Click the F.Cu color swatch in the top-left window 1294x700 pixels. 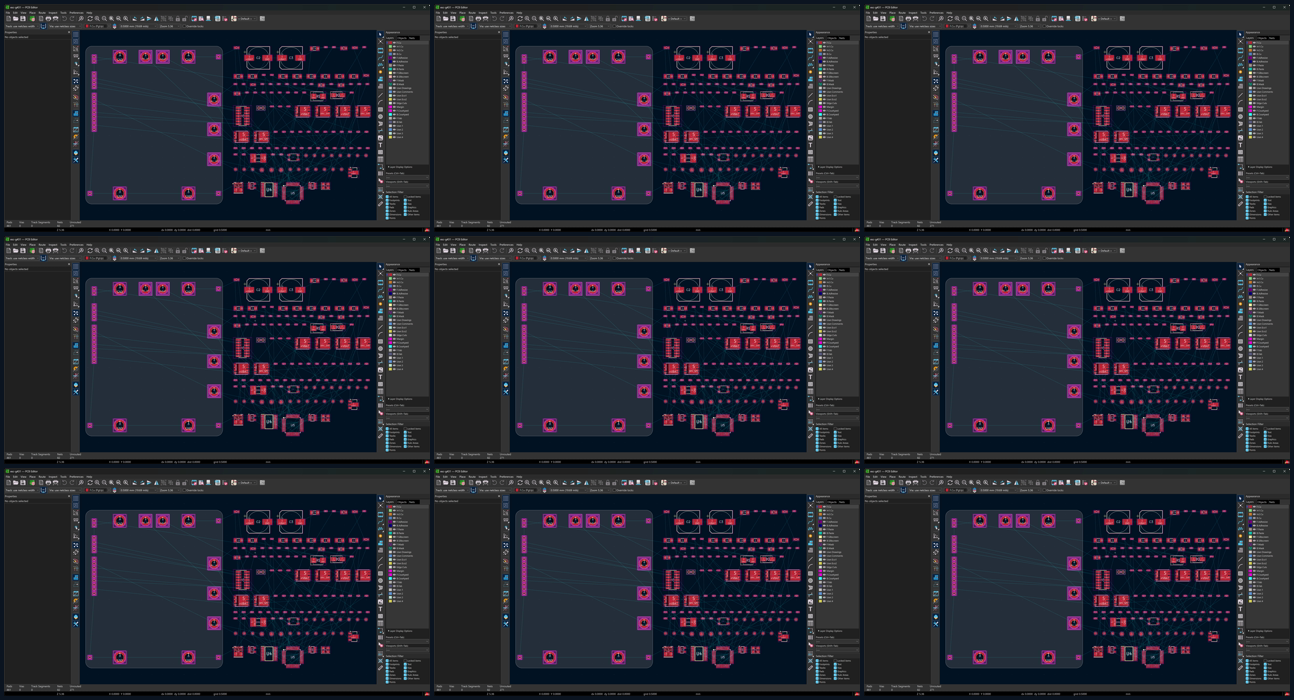coord(390,43)
